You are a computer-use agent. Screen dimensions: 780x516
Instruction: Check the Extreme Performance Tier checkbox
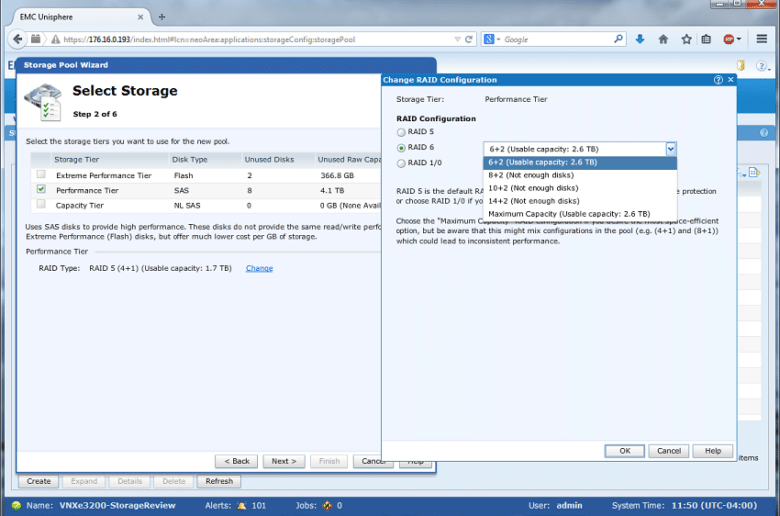tap(41, 174)
